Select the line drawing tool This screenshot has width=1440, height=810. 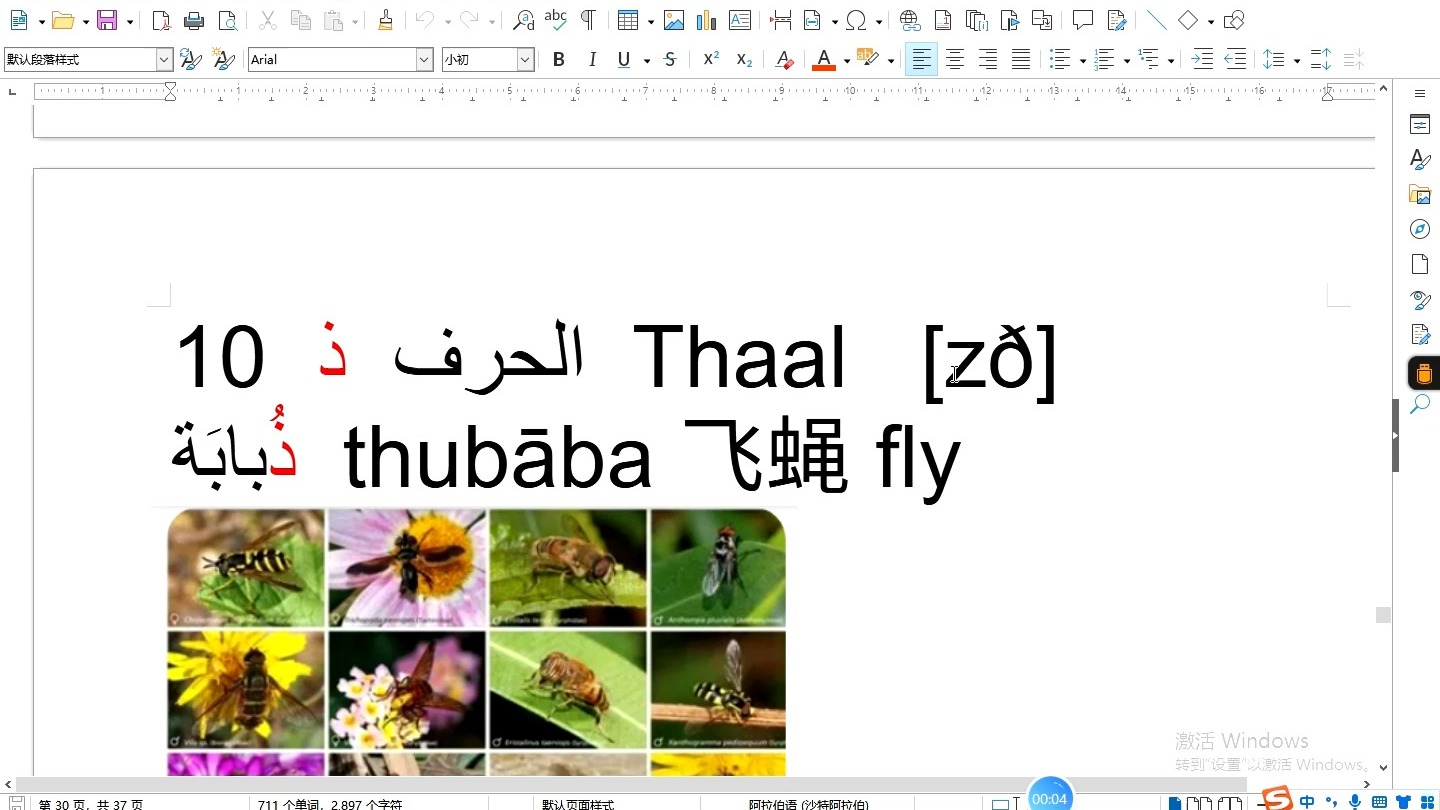point(1156,20)
